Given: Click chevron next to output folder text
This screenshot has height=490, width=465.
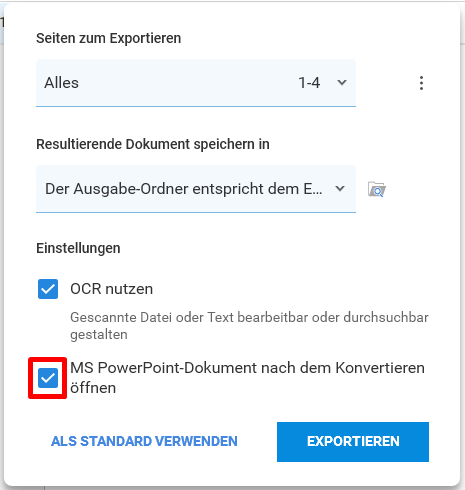Looking at the screenshot, I should click(340, 189).
